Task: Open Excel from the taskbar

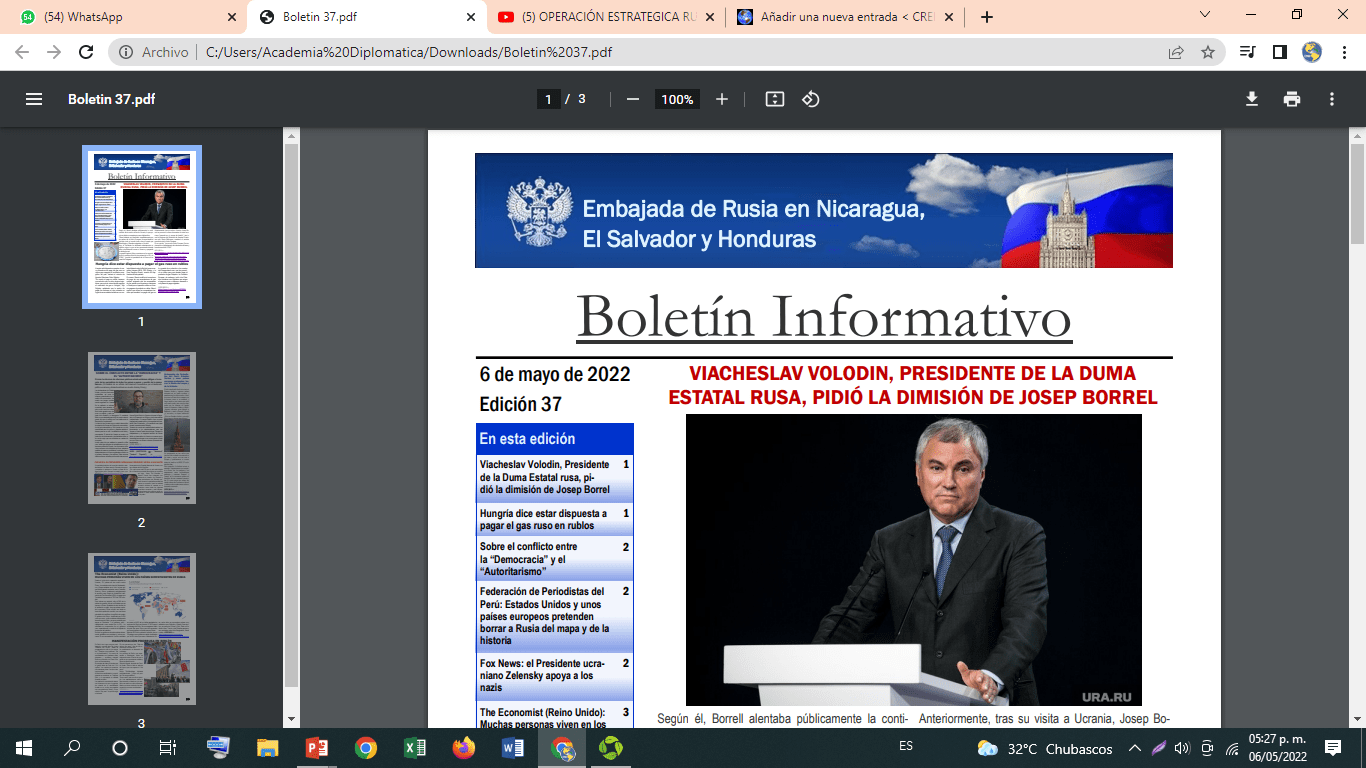Action: [x=414, y=747]
